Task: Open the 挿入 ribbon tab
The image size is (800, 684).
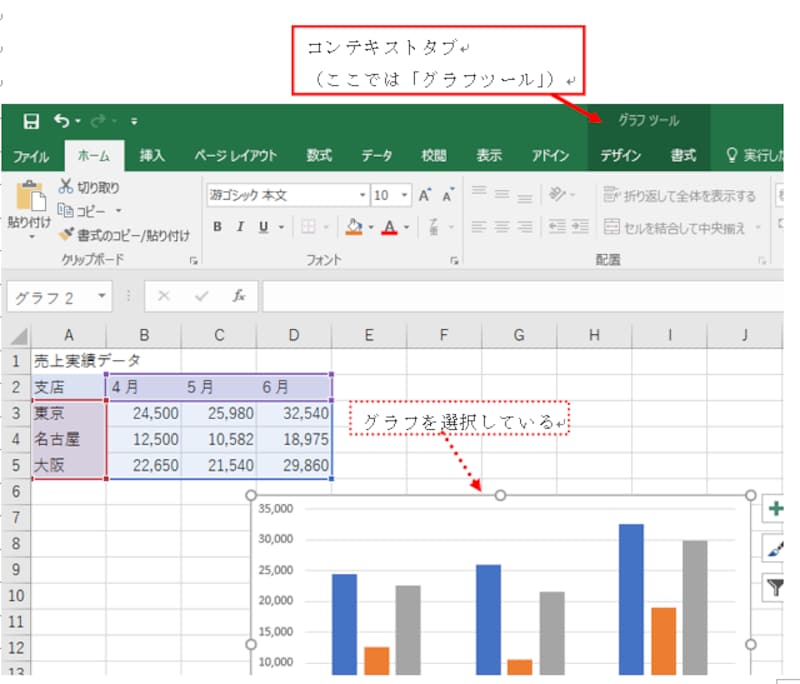Action: point(154,156)
